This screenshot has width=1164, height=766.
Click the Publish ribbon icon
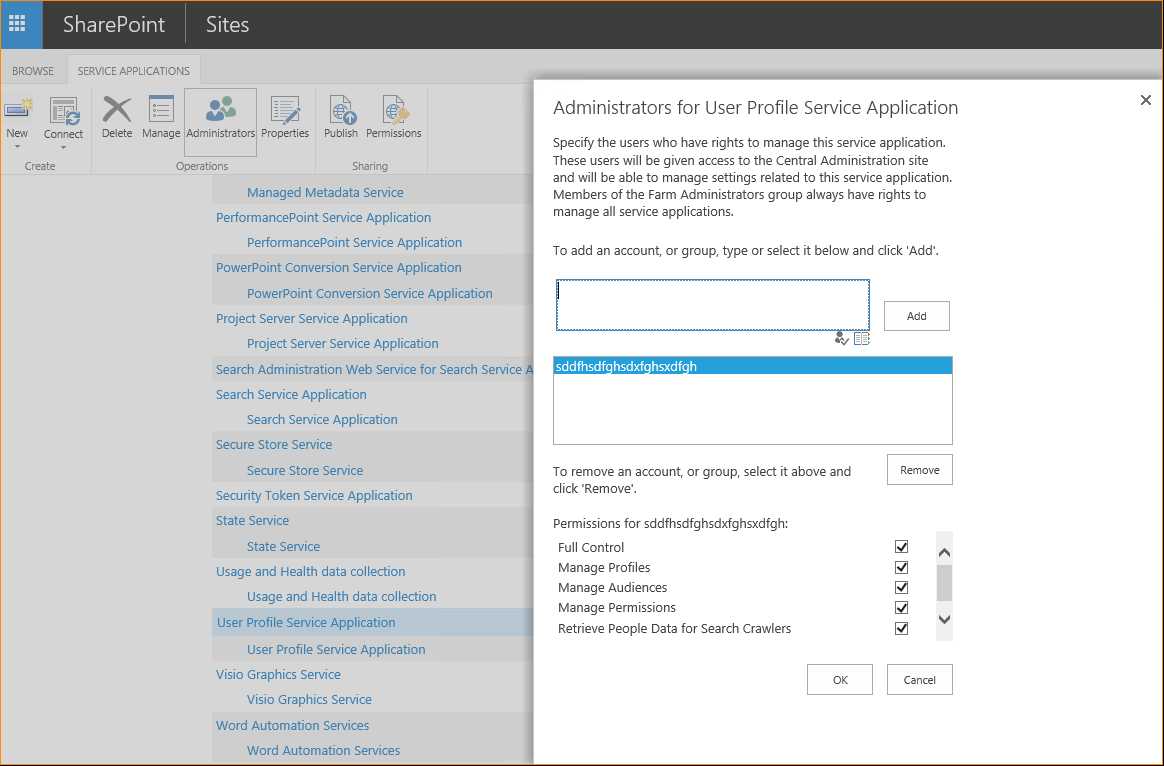tap(341, 110)
